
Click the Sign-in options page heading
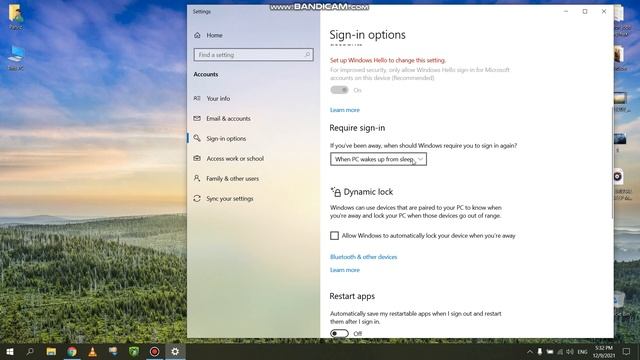click(367, 35)
